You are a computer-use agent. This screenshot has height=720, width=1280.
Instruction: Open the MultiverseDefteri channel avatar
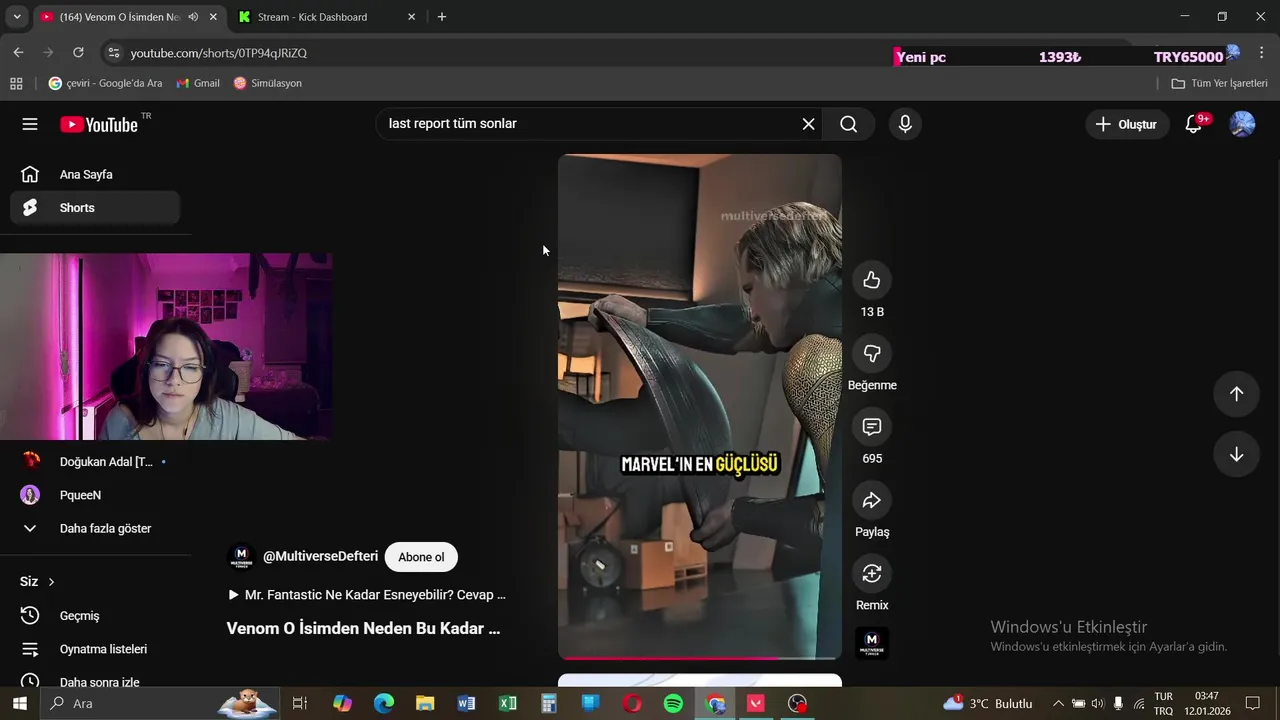pyautogui.click(x=241, y=557)
